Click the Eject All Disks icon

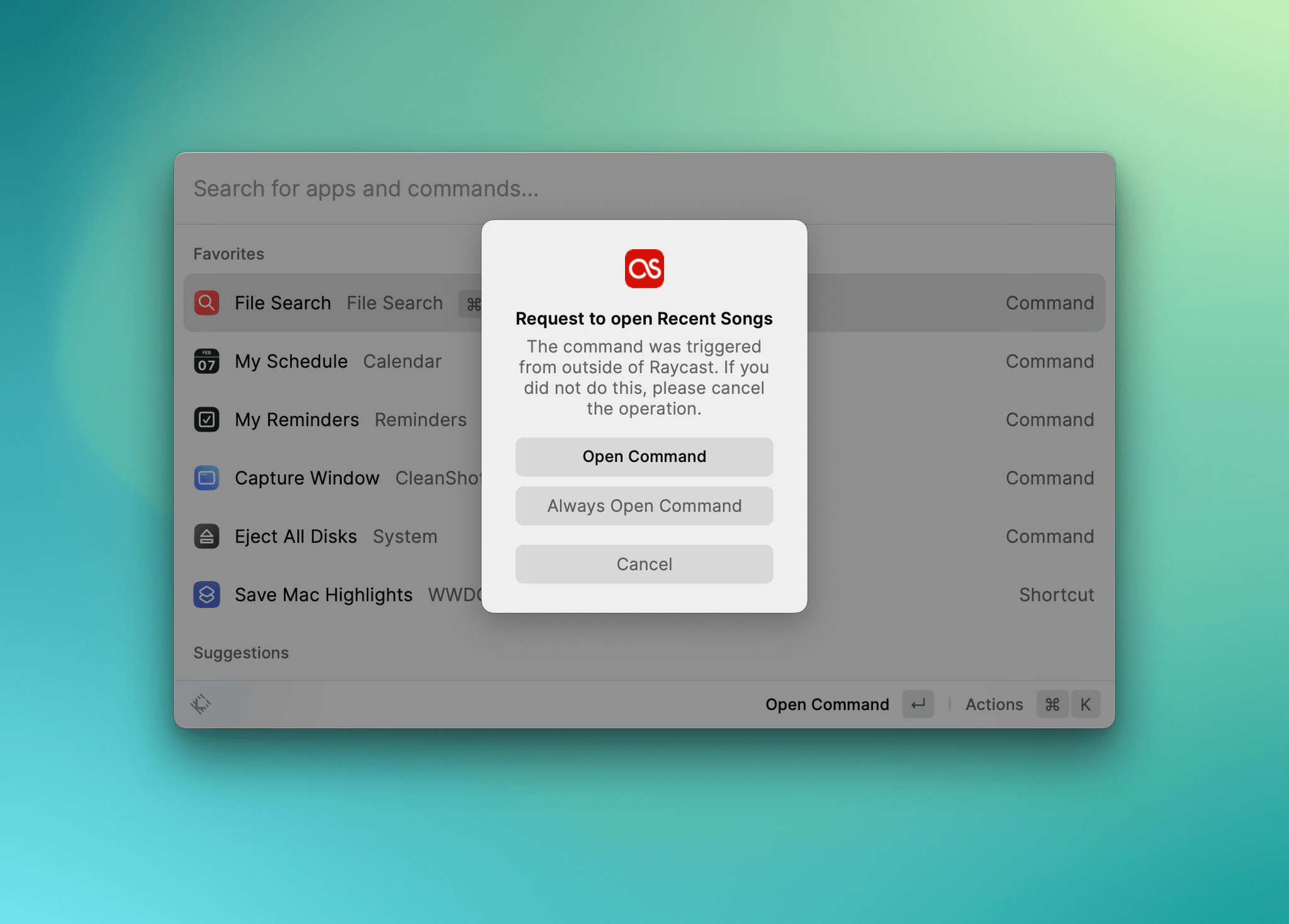click(206, 536)
